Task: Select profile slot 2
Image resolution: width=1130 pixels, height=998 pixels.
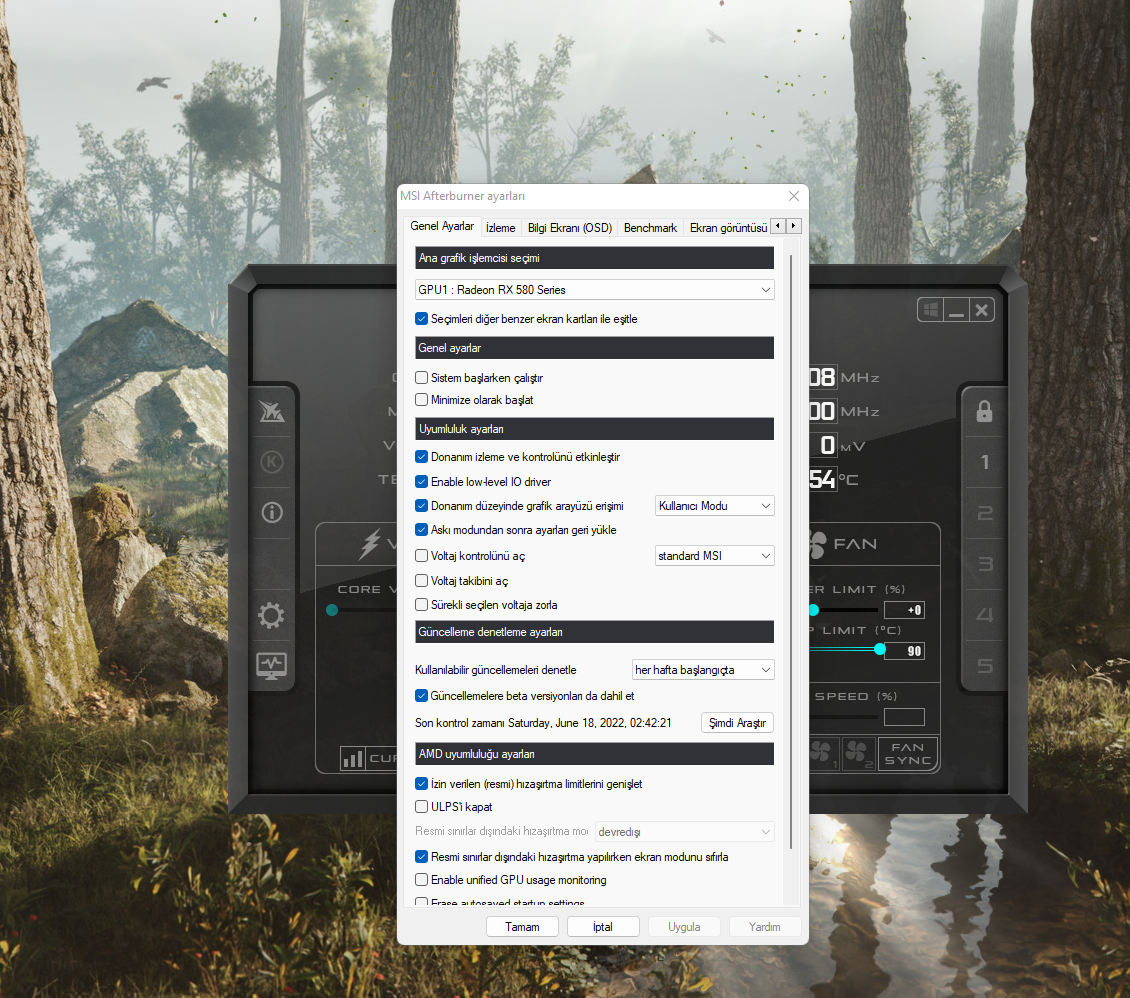Action: 984,513
